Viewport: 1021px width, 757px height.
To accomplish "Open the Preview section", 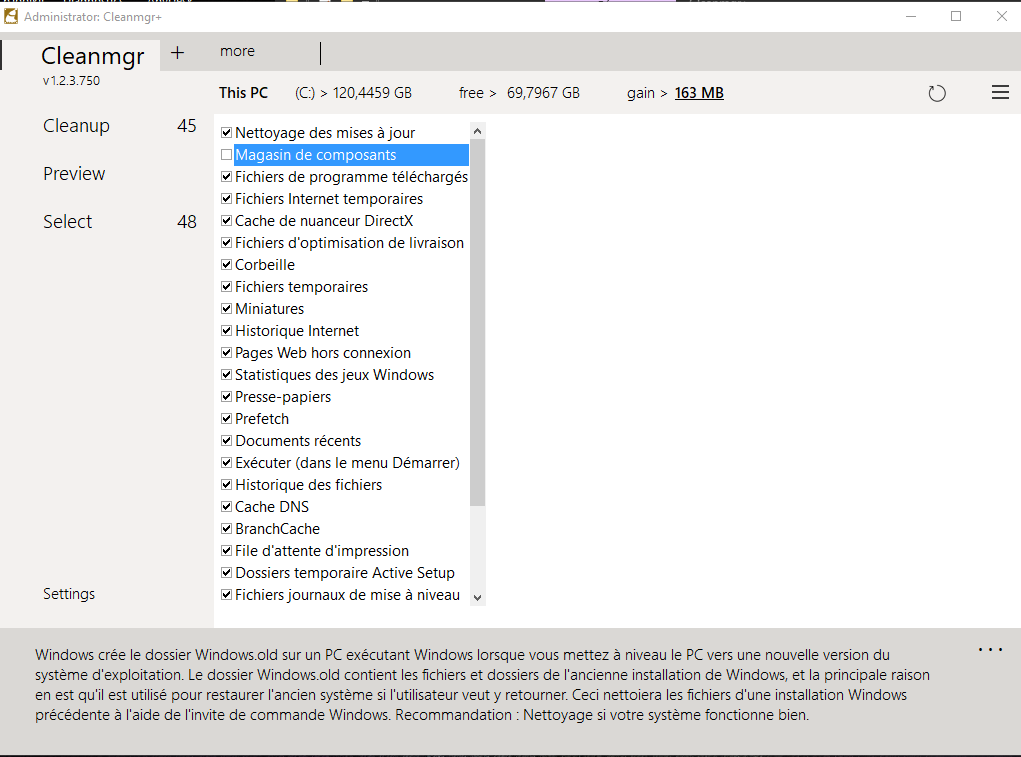I will tap(74, 174).
